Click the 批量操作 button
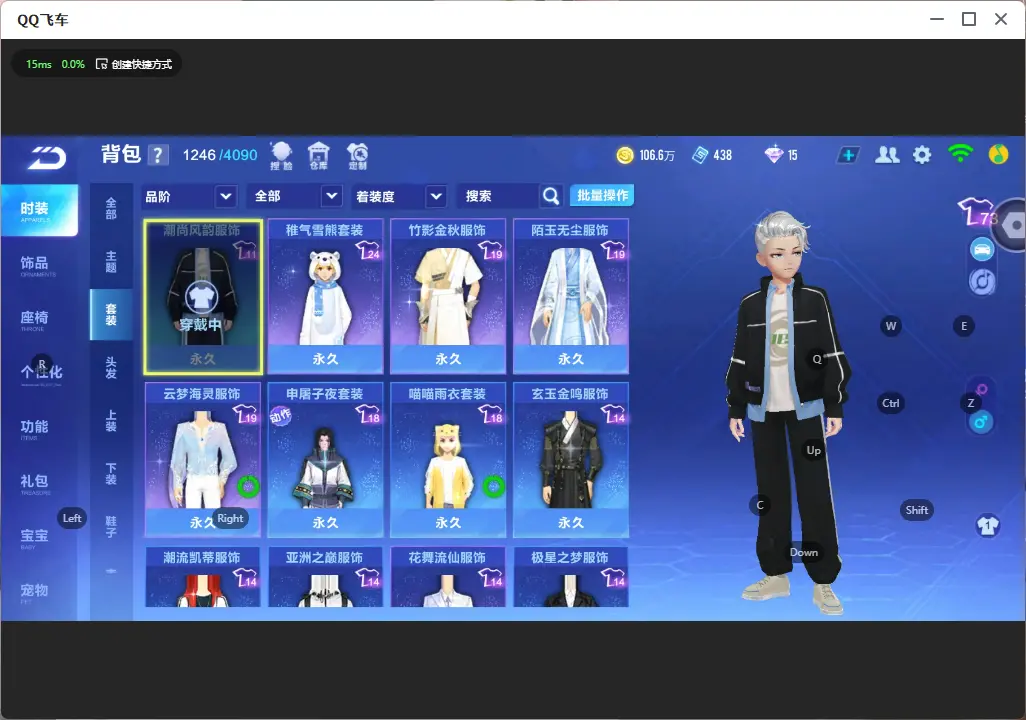The image size is (1026, 720). tap(602, 195)
